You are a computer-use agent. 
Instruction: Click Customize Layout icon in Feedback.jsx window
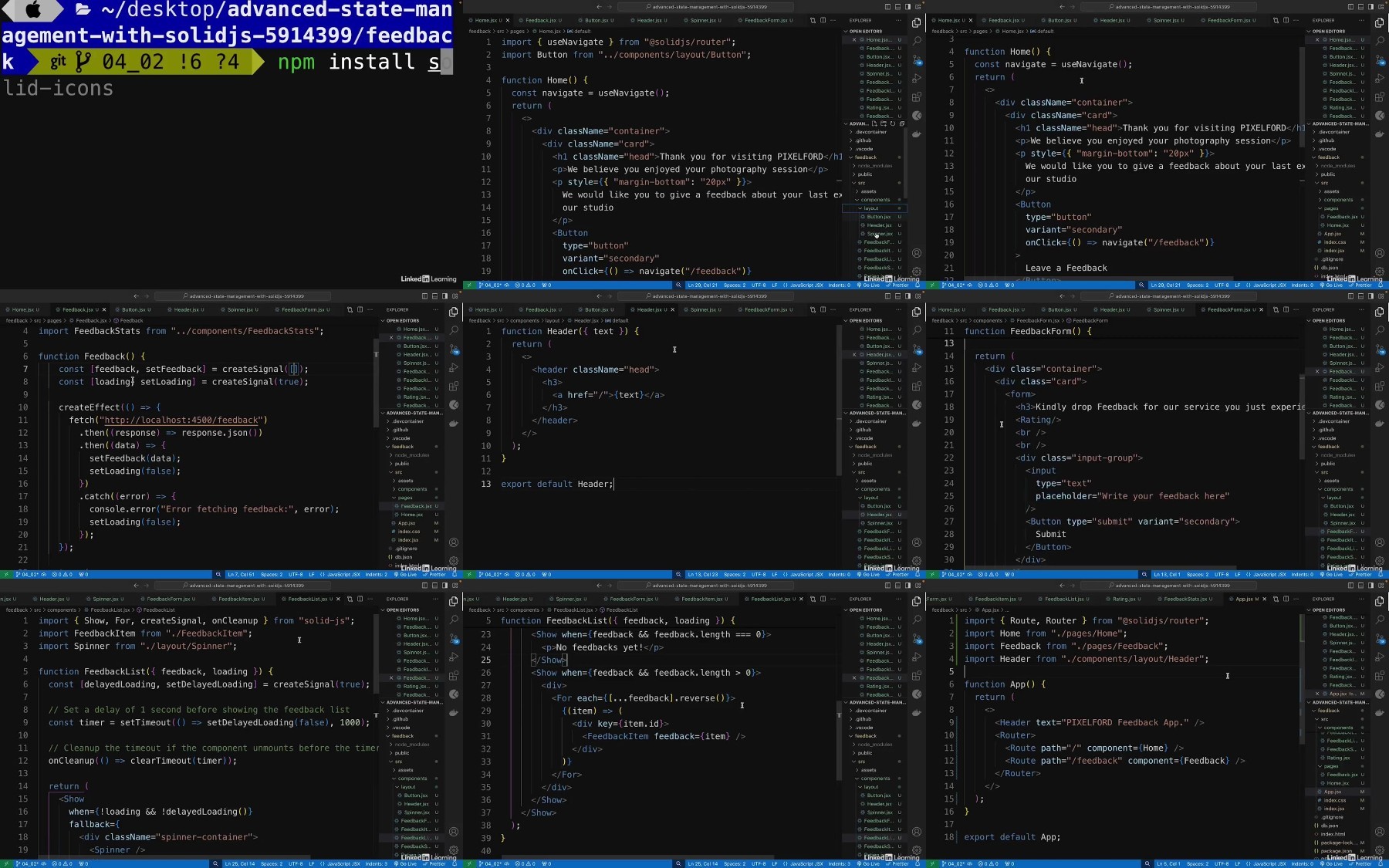point(455,296)
